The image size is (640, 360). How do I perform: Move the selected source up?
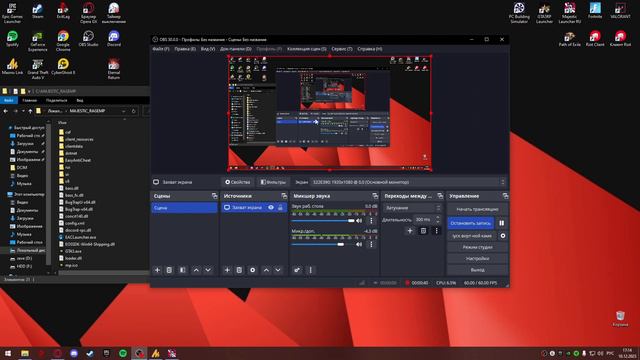(266, 270)
